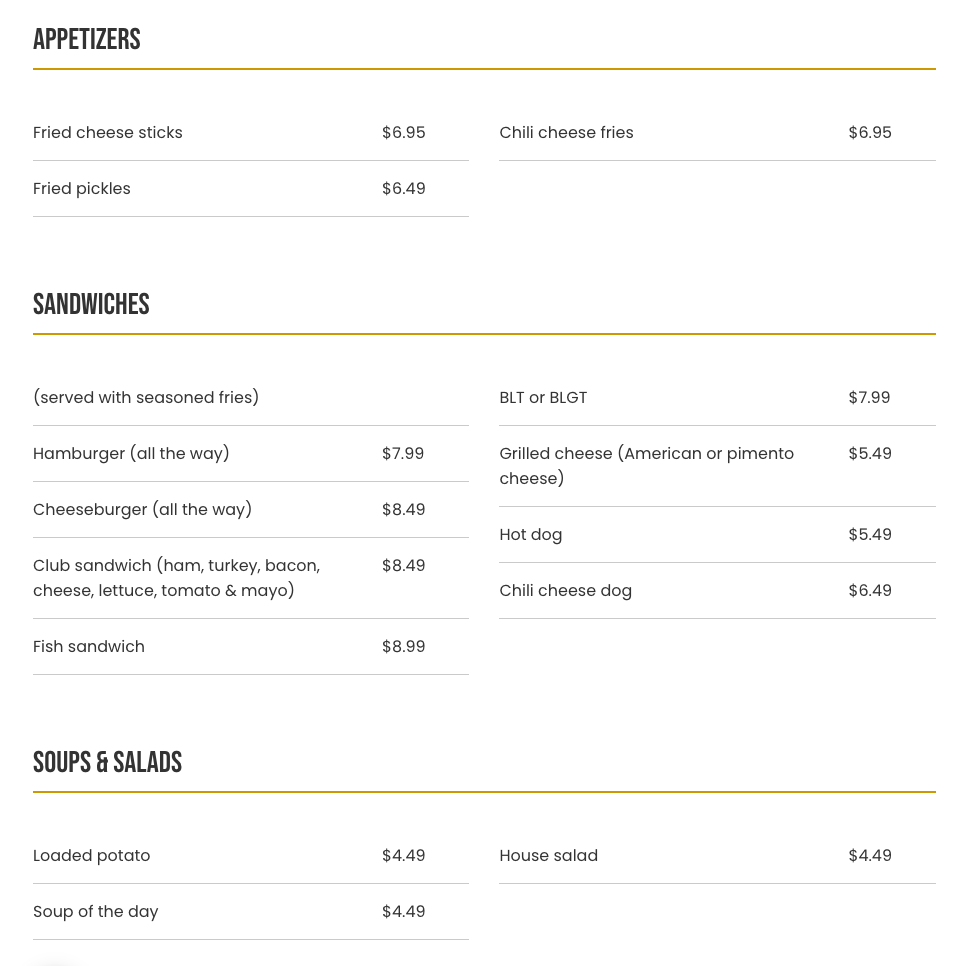Click the $8.99 Fish sandwich price
Image resolution: width=965 pixels, height=966 pixels.
[403, 647]
